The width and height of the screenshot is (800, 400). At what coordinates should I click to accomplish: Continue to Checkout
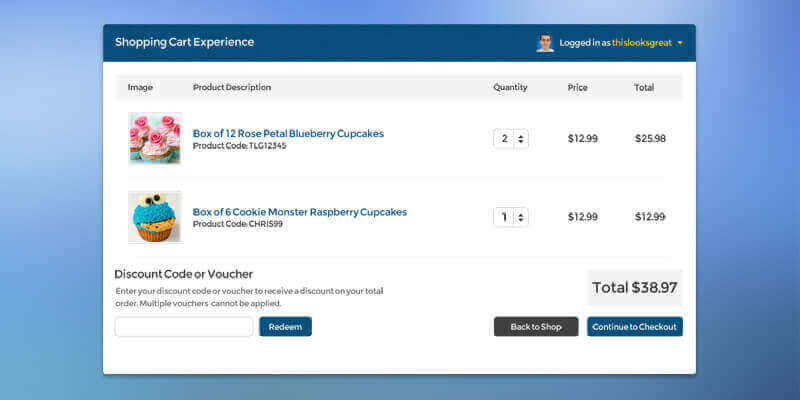(x=634, y=327)
